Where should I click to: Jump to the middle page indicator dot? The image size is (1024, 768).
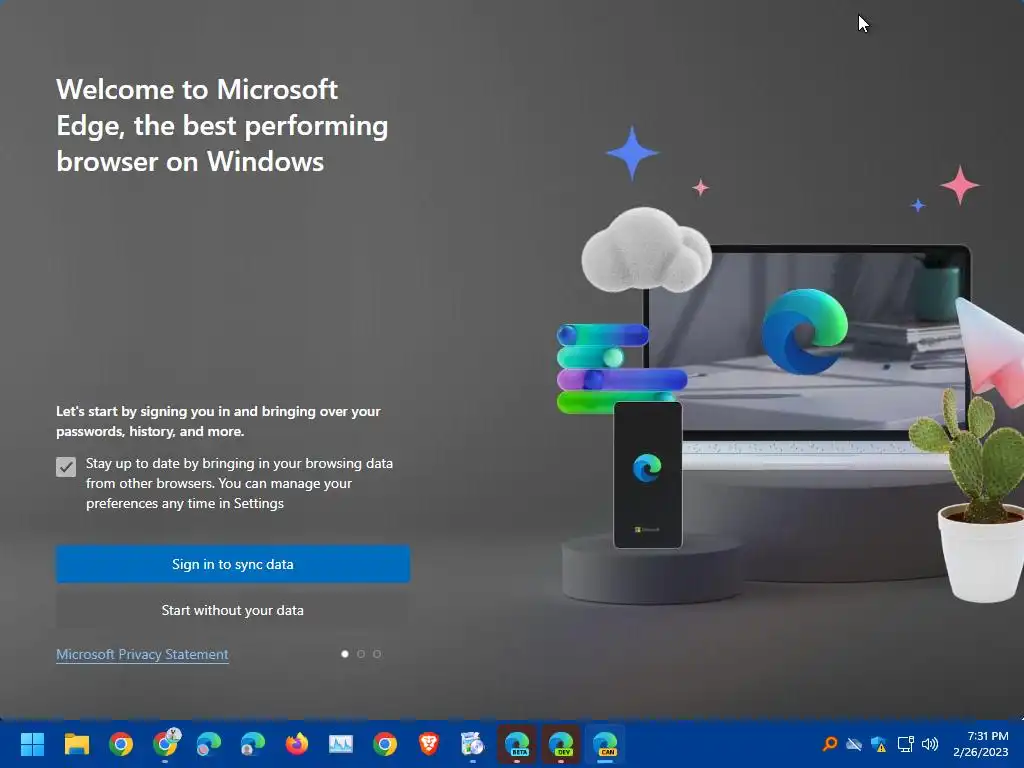point(360,654)
